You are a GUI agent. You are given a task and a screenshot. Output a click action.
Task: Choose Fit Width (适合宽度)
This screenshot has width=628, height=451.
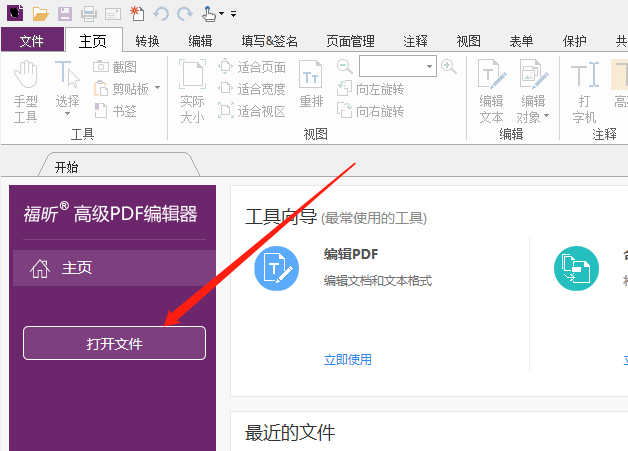coord(252,89)
